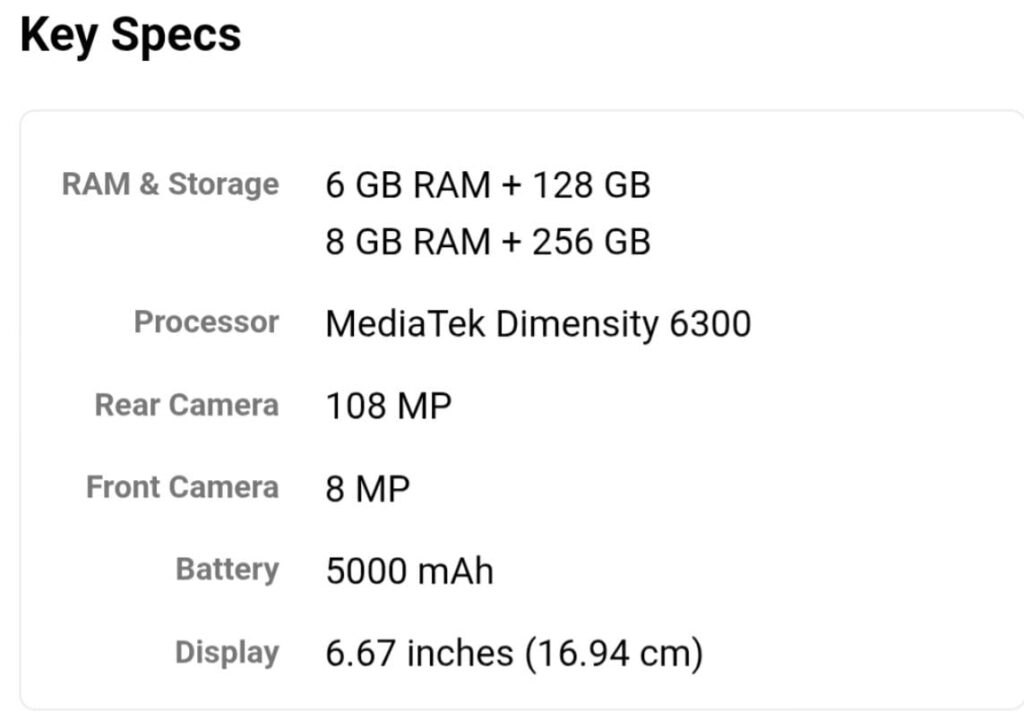
Task: Click the word Dimensity in processor value
Action: pyautogui.click(x=578, y=325)
